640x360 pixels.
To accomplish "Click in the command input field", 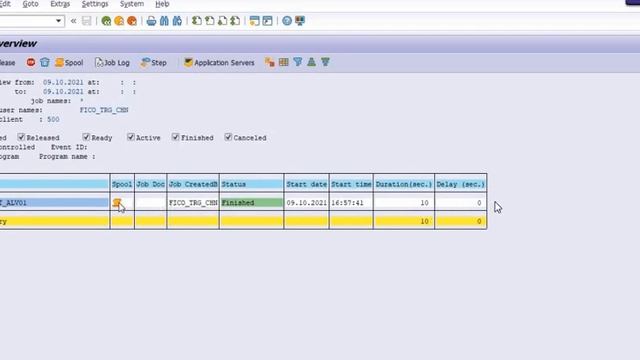I will [x=27, y=21].
